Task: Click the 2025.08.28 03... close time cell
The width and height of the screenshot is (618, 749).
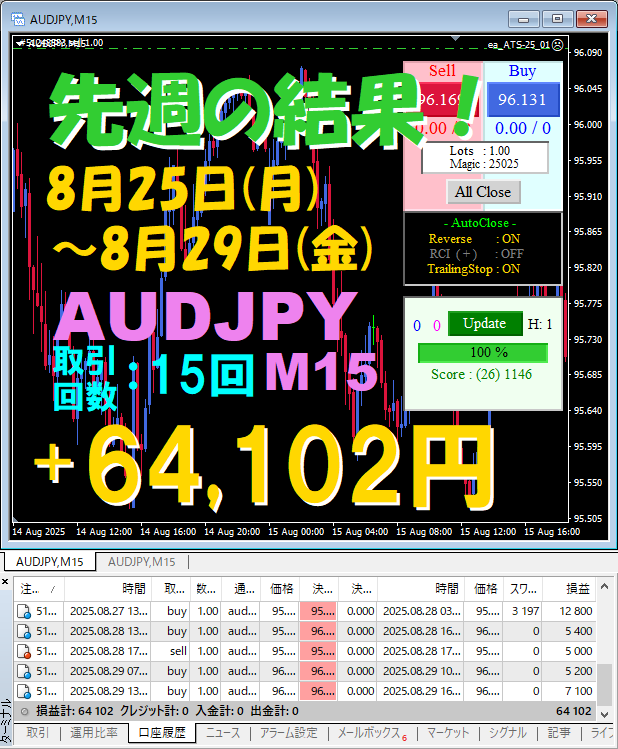Action: 421,611
